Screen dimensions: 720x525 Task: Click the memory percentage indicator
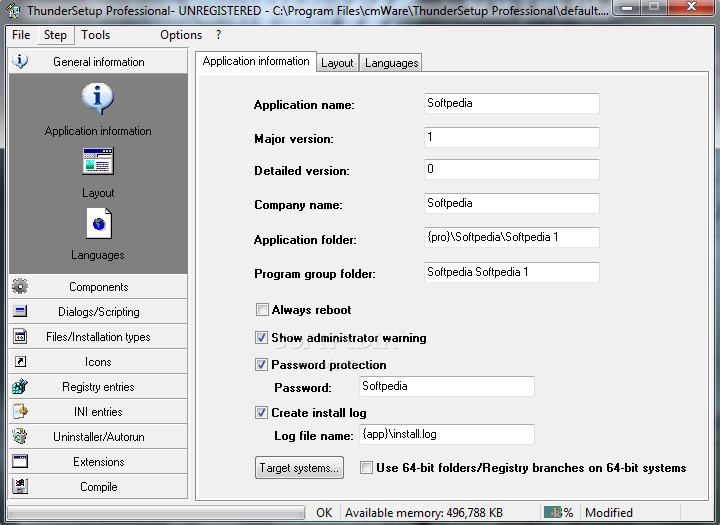(558, 513)
